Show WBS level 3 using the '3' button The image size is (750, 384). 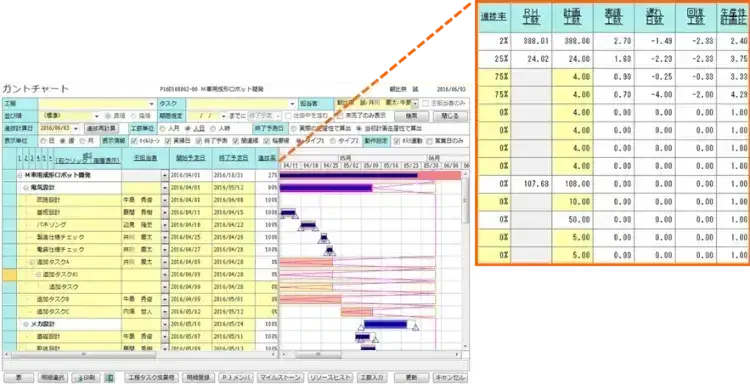(32, 158)
